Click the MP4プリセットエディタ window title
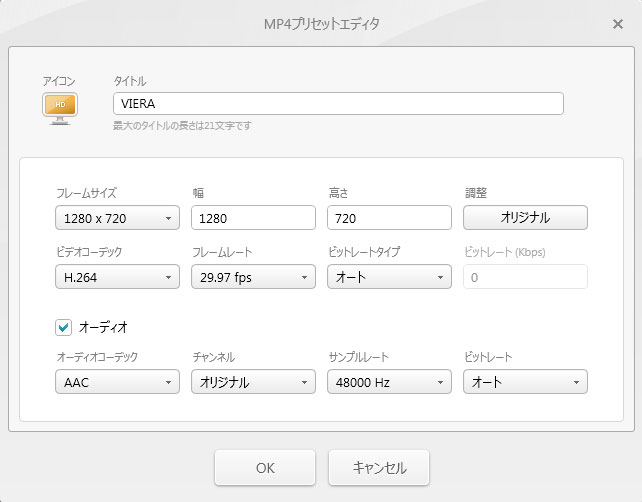Screen dimensions: 642x502 pos(321,24)
